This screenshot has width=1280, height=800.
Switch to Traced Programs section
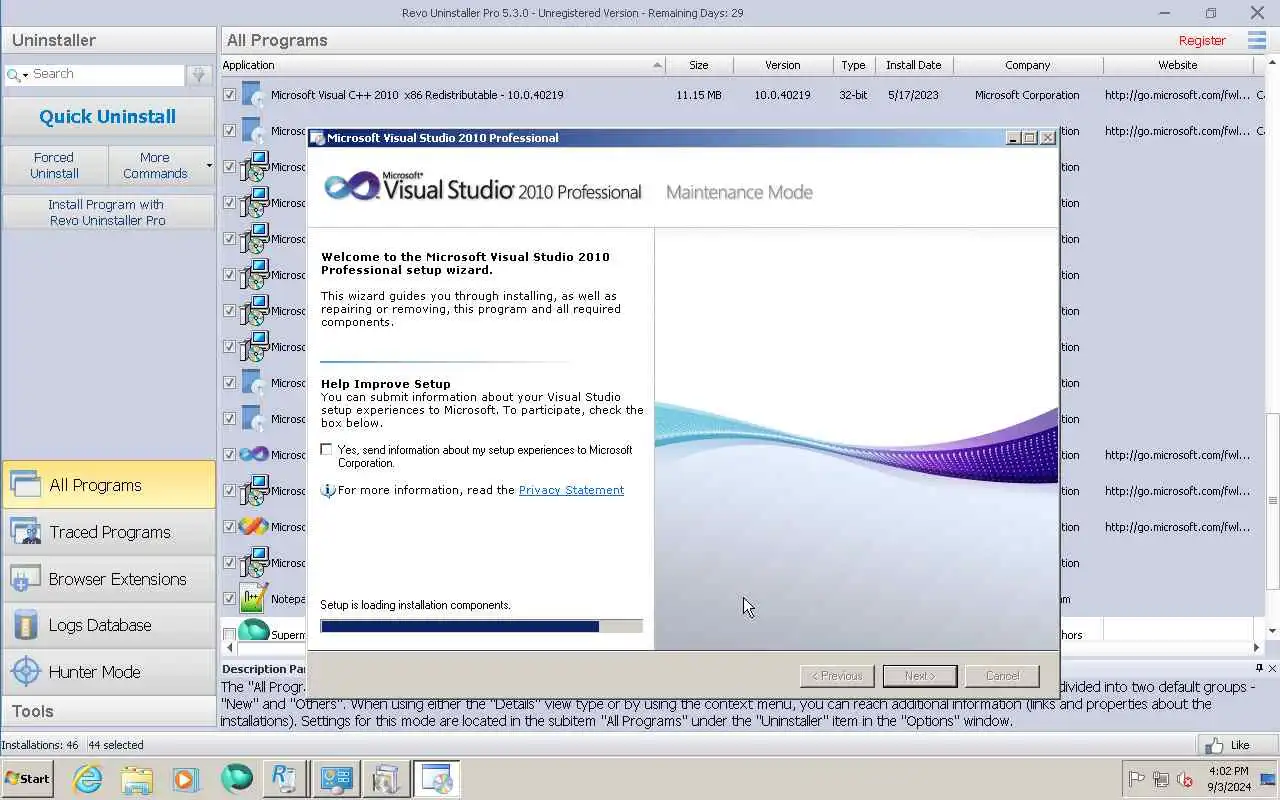(108, 532)
